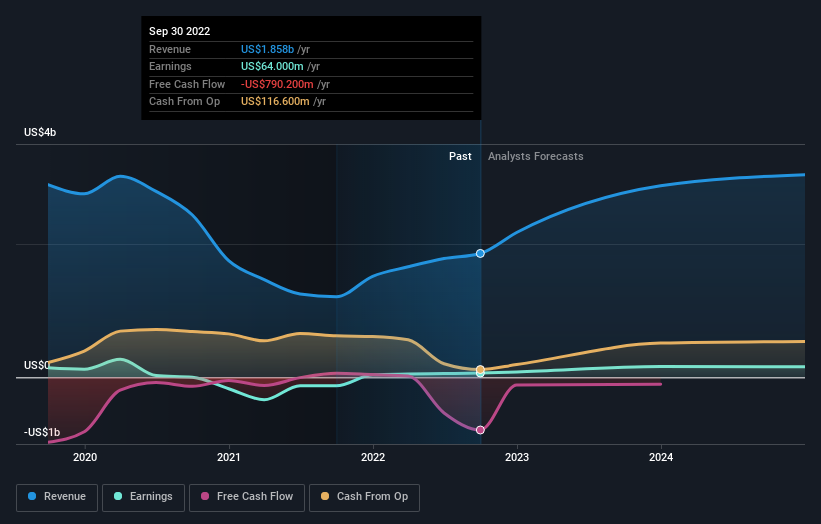Click the 2023 x-axis label
Viewport: 821px width, 524px height.
(517, 457)
